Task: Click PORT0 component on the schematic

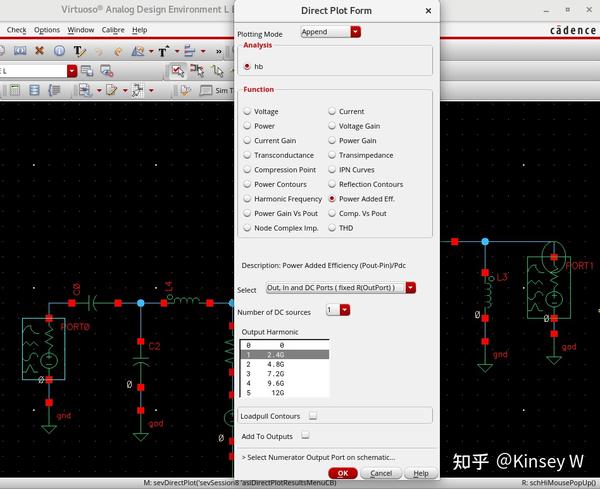Action: (44, 349)
